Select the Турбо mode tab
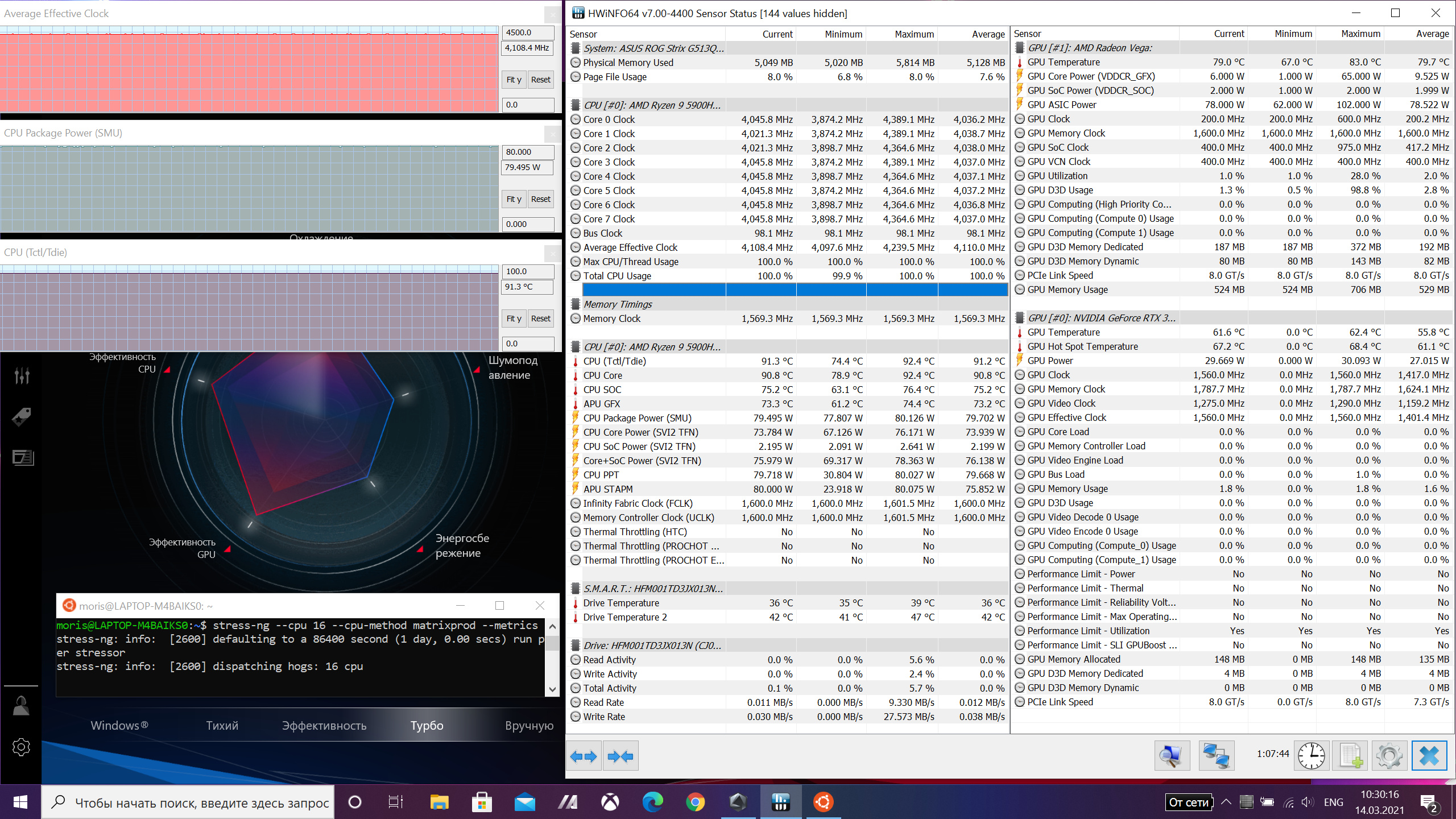1456x819 pixels. tap(427, 725)
